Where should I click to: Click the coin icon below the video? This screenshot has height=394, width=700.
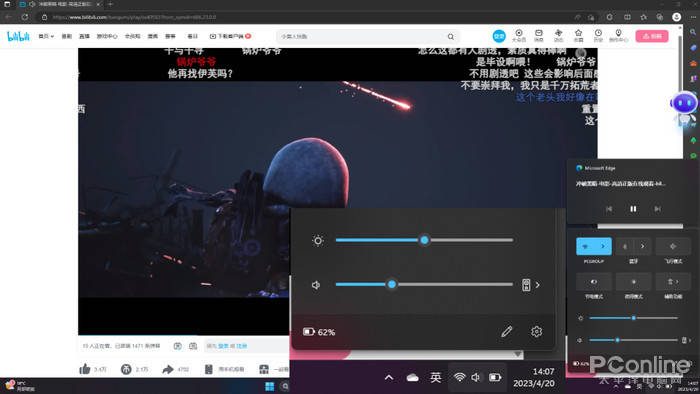coord(126,369)
